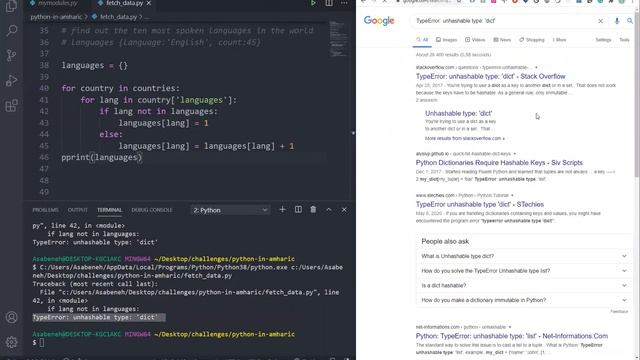640x360 pixels.
Task: Switch to the OUTPUT panel tab
Action: [78, 210]
